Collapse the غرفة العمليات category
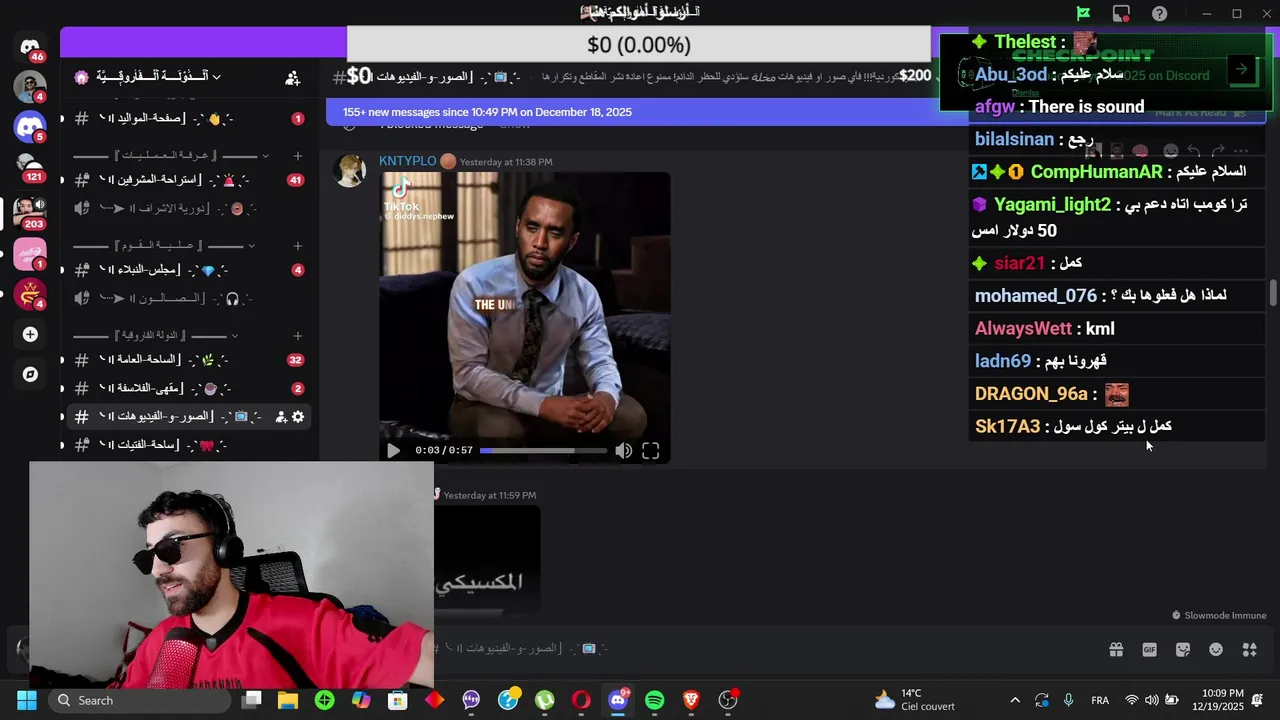 (x=265, y=156)
